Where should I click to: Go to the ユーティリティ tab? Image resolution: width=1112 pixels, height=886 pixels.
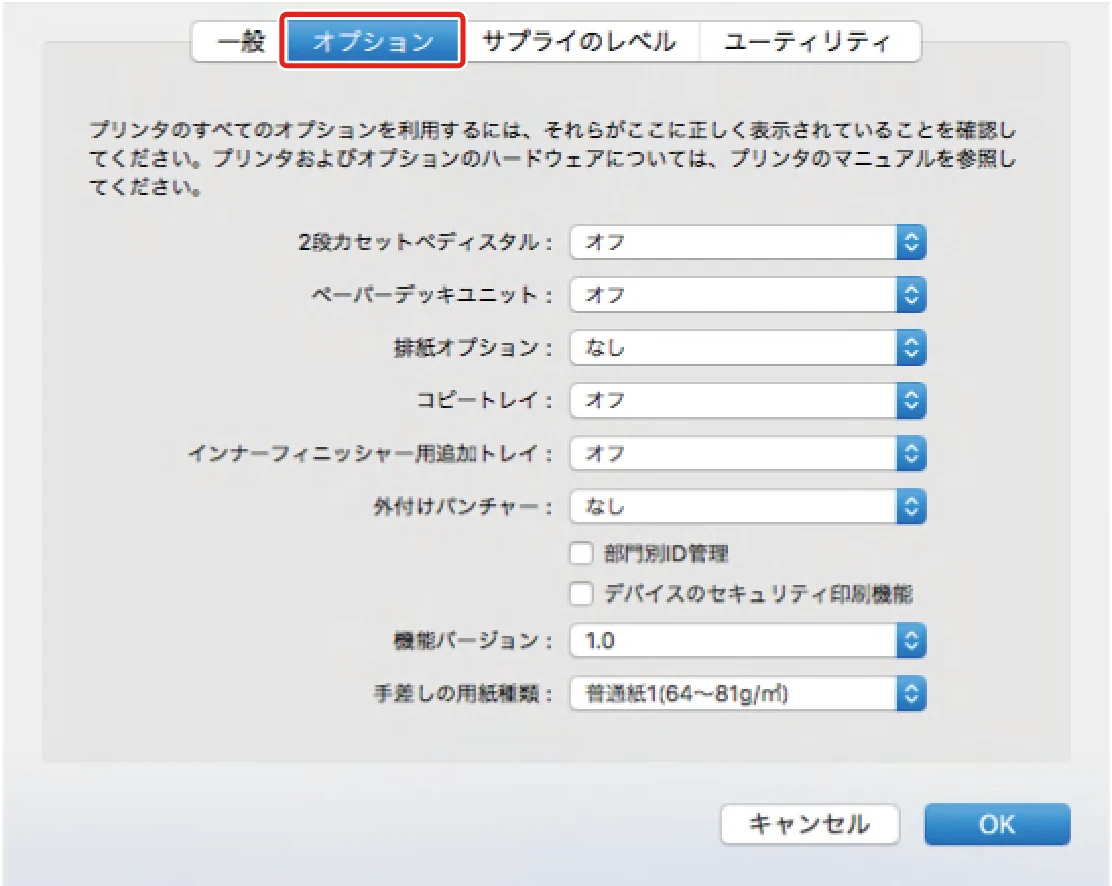(809, 42)
